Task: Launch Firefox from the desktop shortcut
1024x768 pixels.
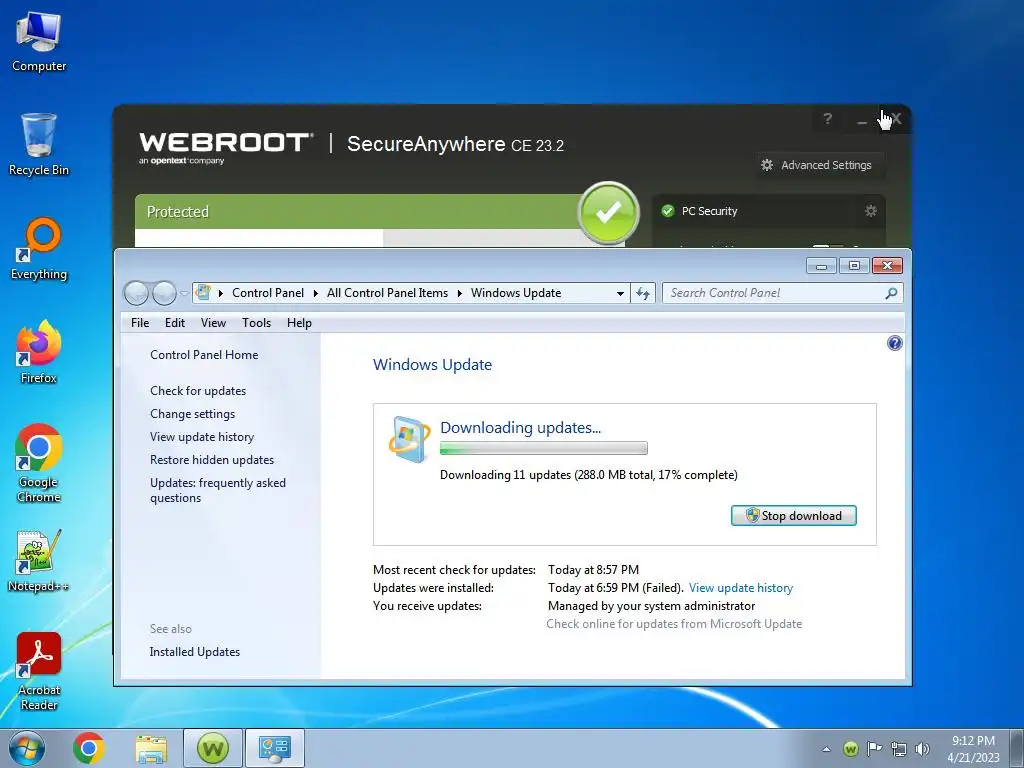Action: coord(39,353)
